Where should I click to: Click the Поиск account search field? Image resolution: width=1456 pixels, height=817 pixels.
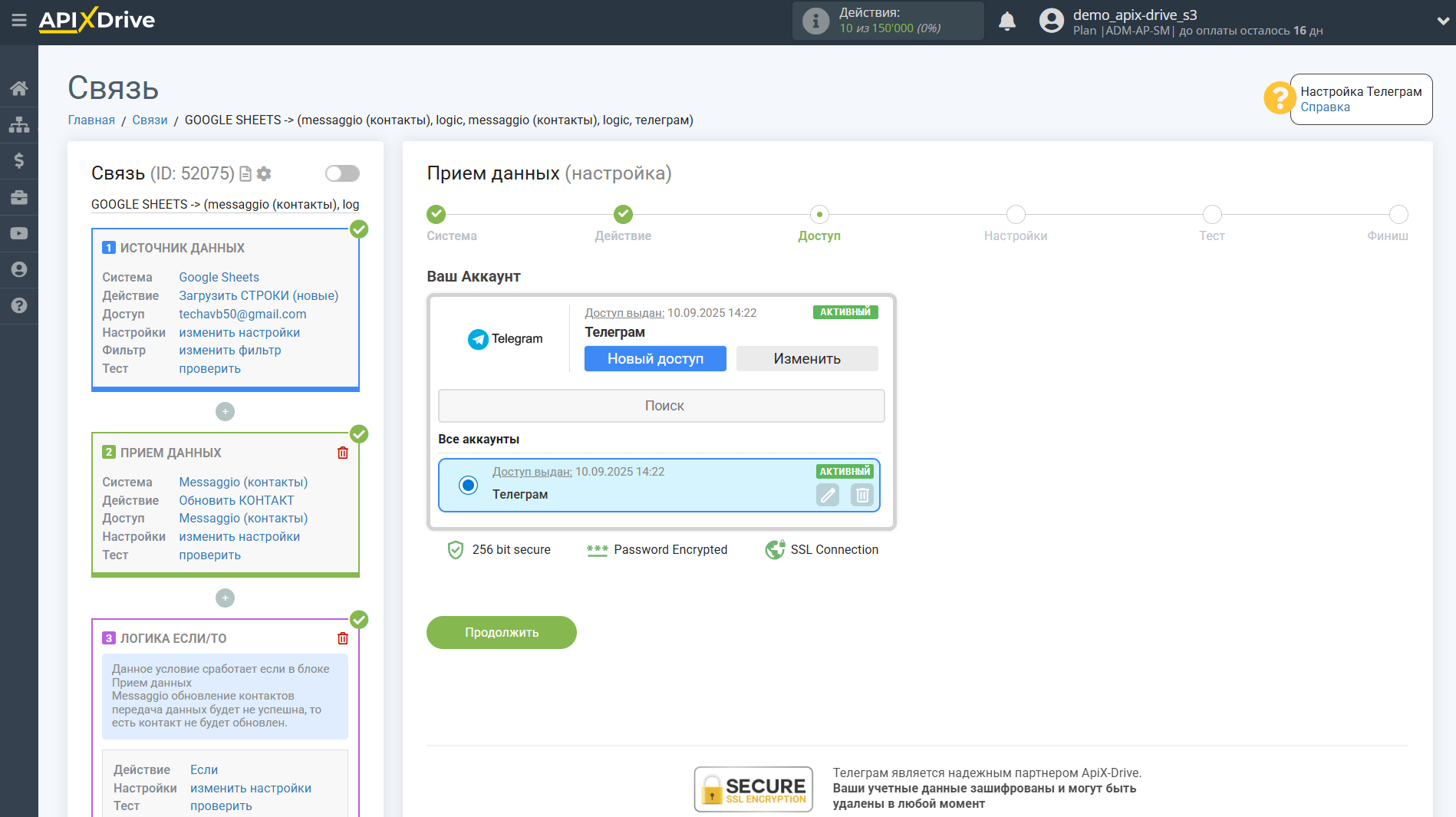coord(661,406)
